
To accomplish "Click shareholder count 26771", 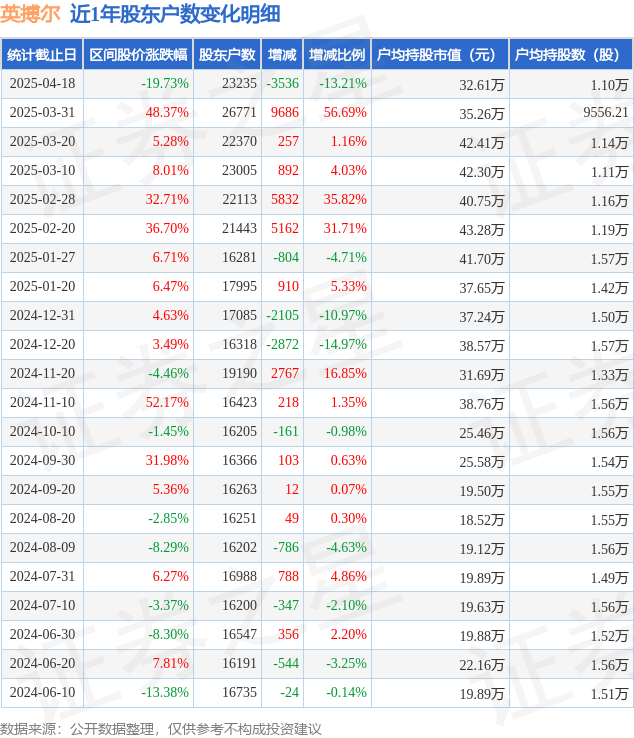I will point(240,112).
